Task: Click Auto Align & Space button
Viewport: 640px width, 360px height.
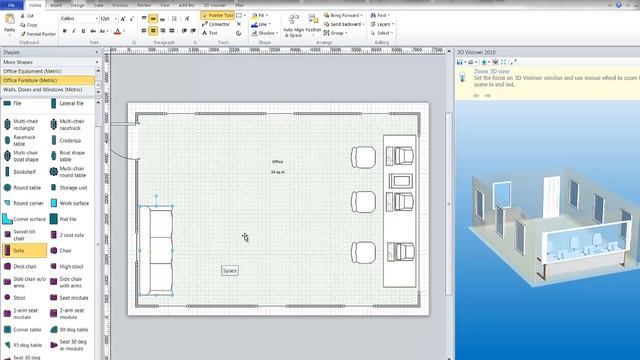Action: 293,26
